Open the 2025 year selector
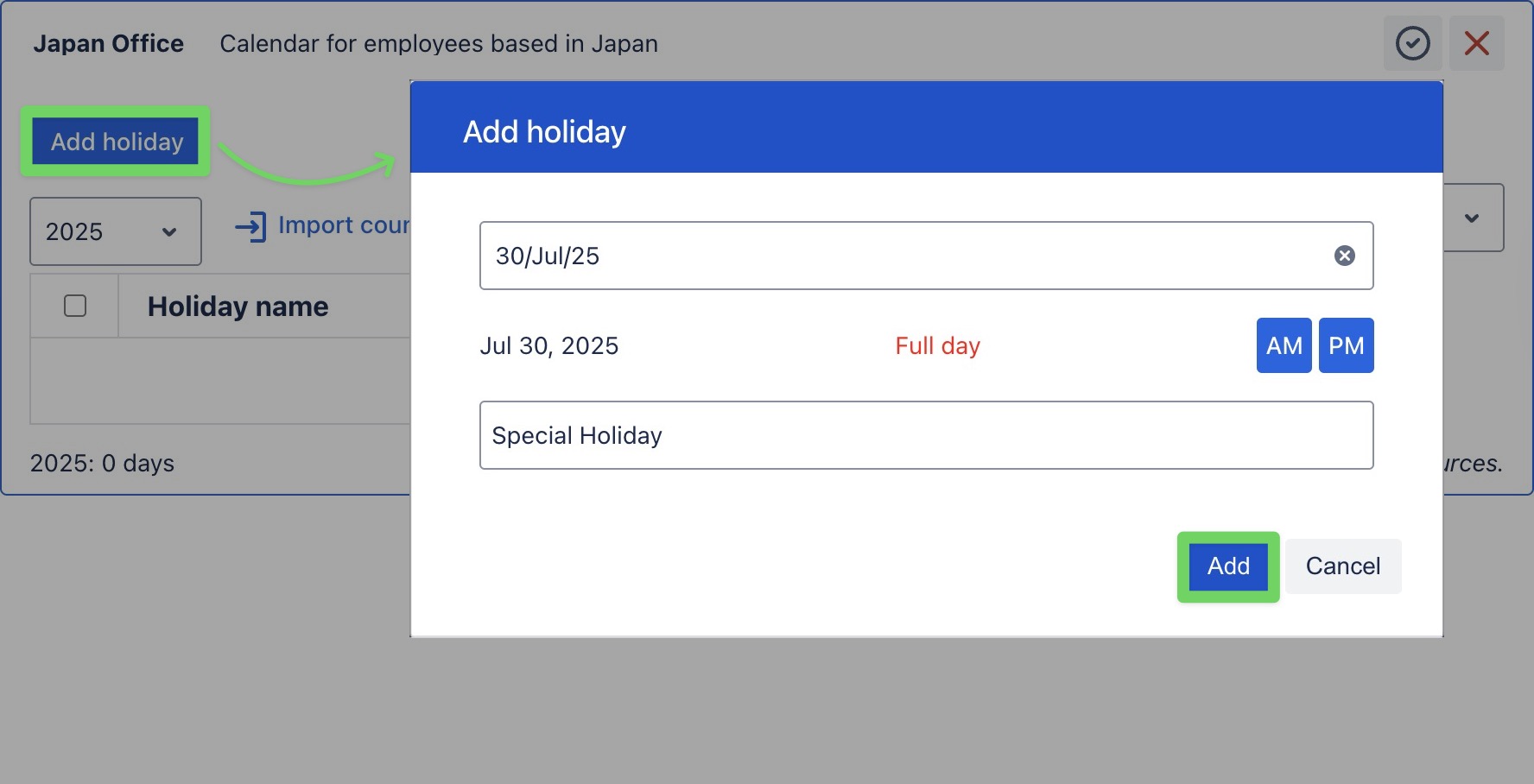This screenshot has height=784, width=1534. tap(115, 231)
